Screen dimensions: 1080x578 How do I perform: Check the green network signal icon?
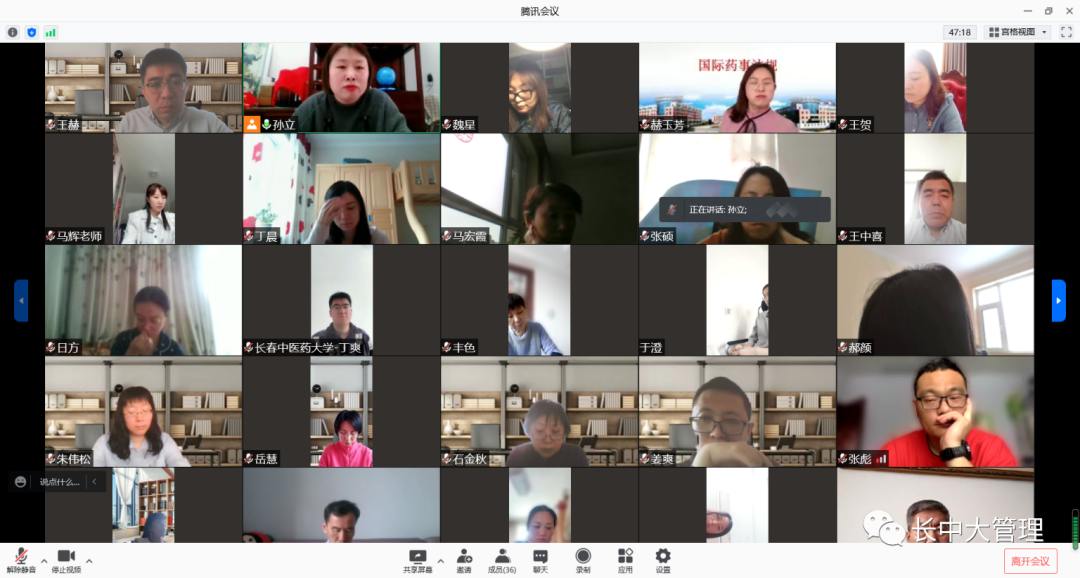coord(50,32)
